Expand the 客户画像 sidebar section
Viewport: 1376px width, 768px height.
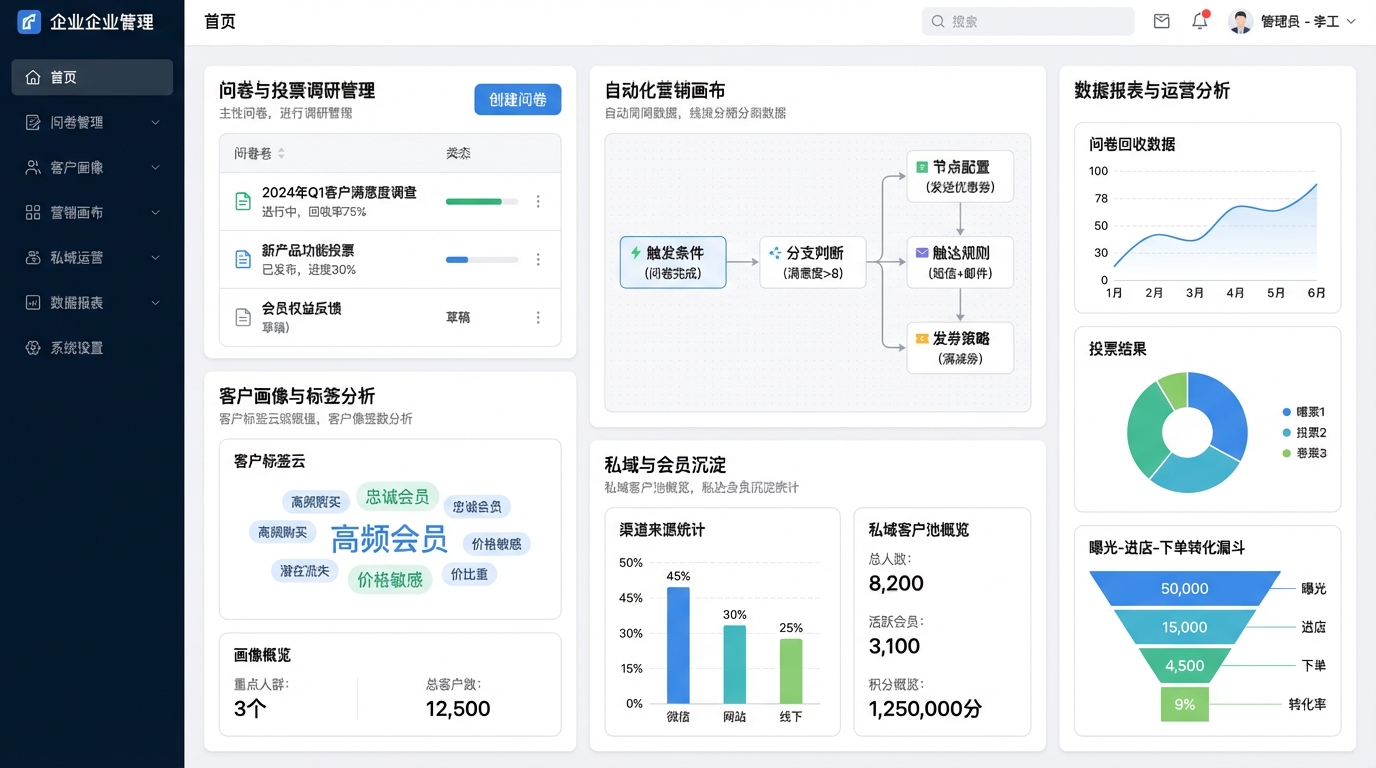pos(155,168)
